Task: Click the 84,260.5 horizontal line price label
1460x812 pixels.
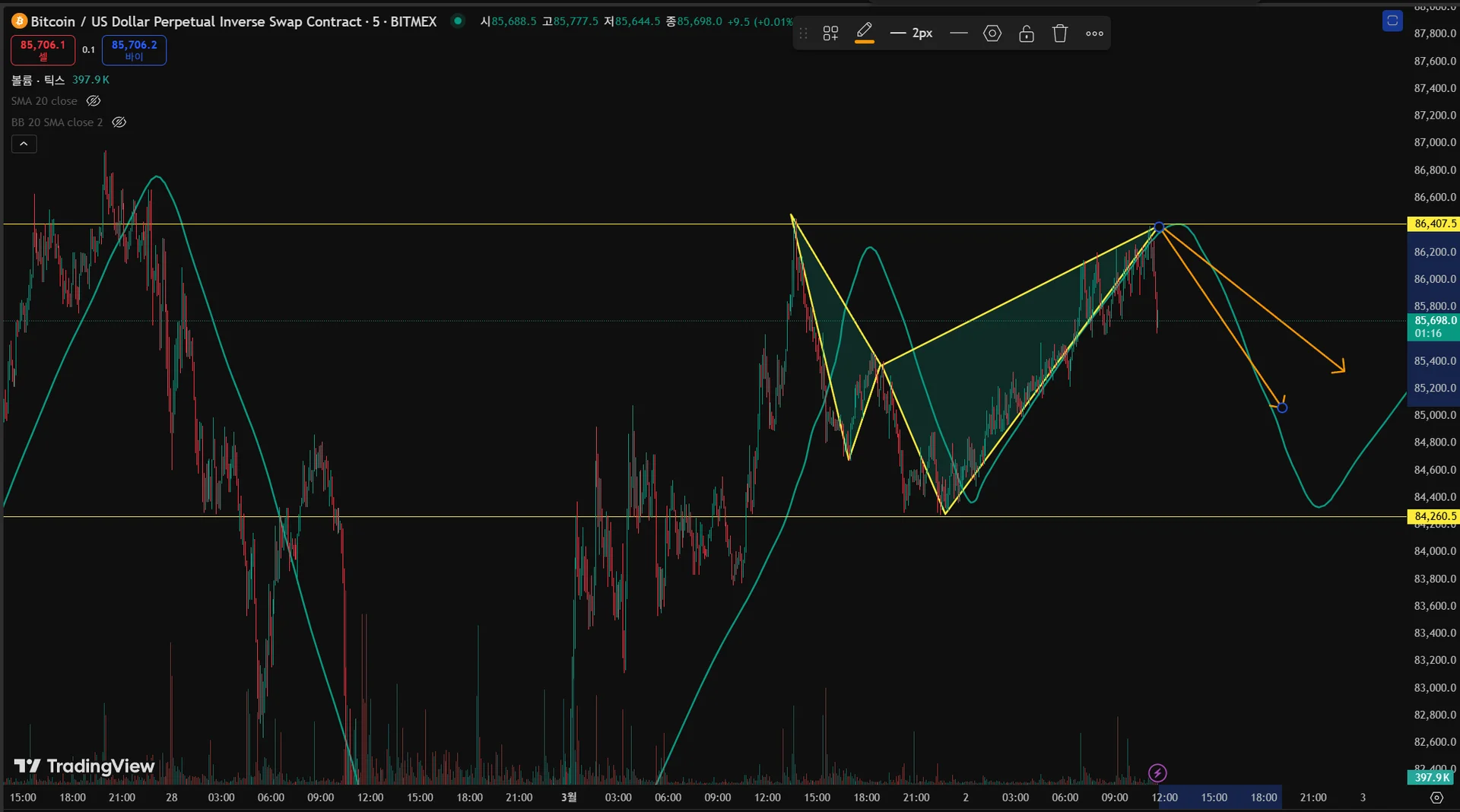Action: coord(1433,516)
